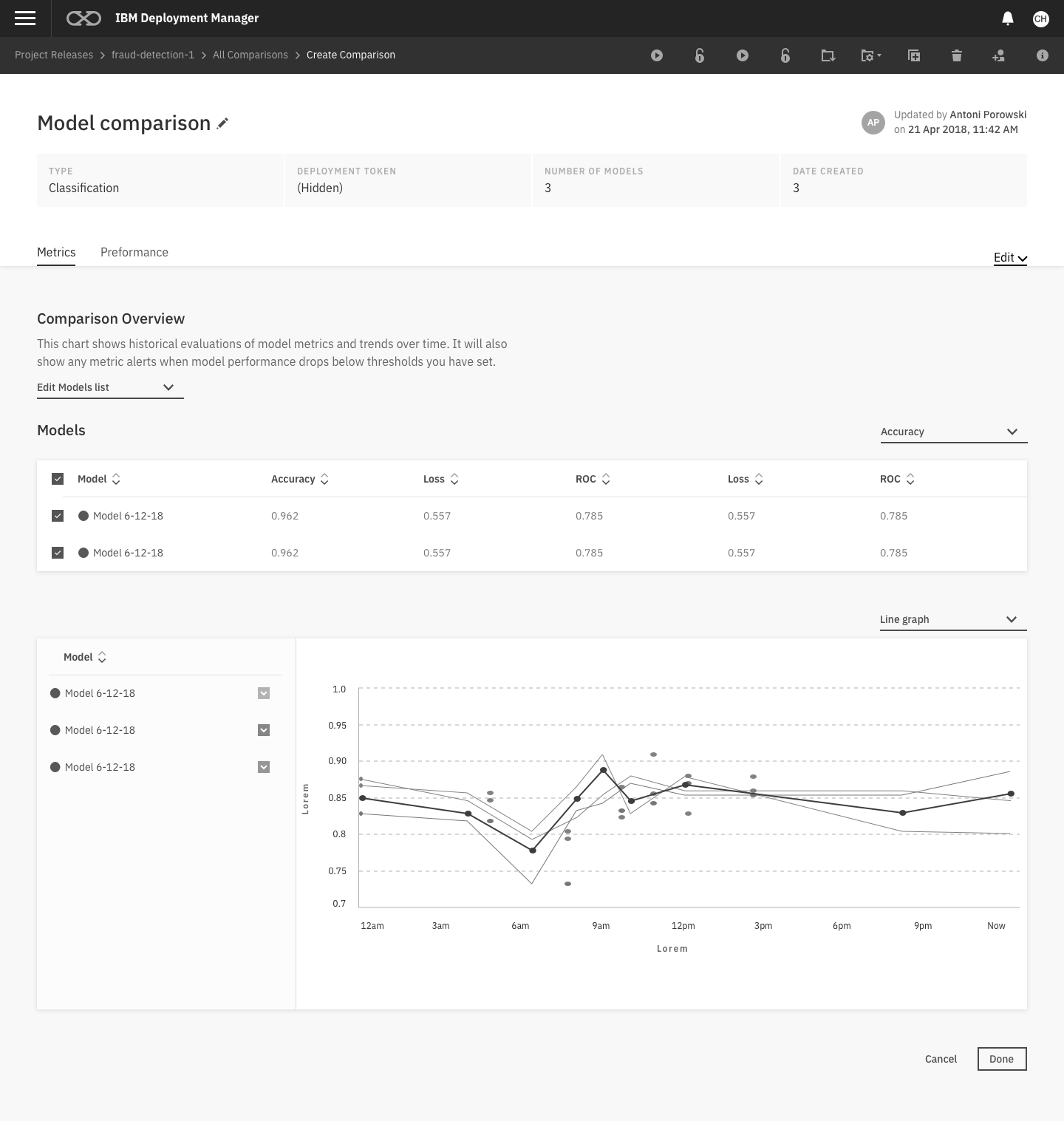Click the AP author avatar
1064x1121 pixels.
(x=873, y=123)
